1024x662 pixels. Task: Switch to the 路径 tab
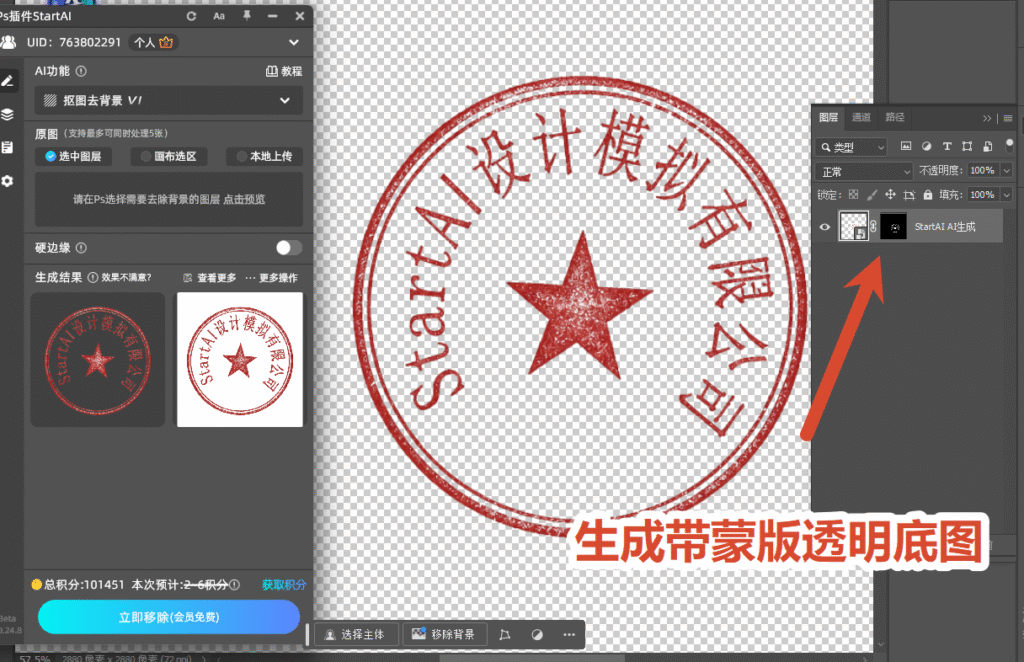click(895, 117)
